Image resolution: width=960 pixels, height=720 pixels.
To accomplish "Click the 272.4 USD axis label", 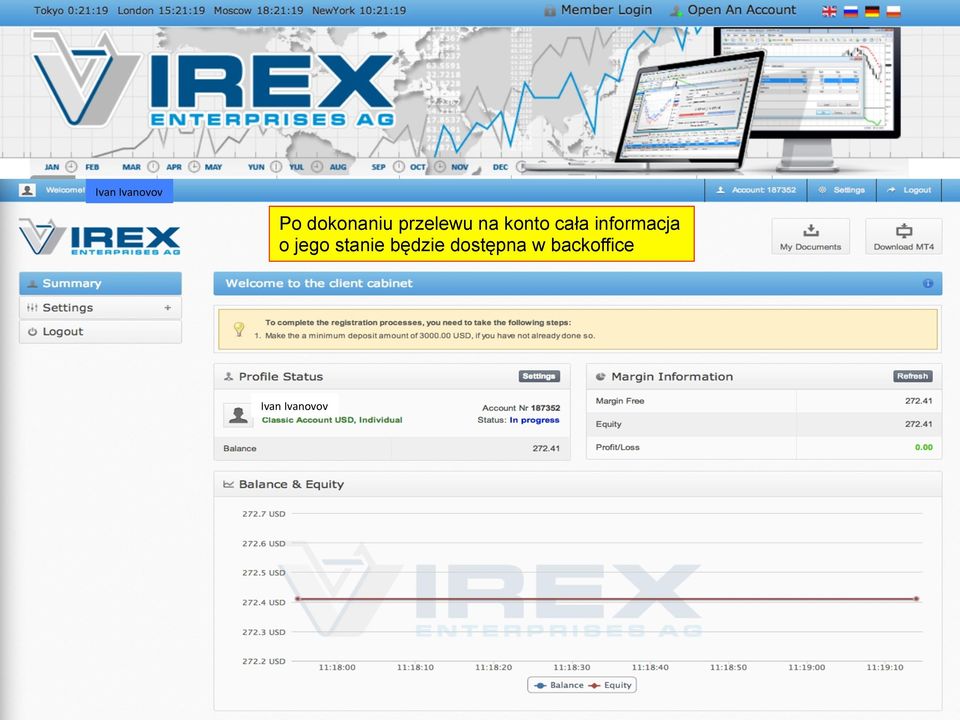I will pyautogui.click(x=264, y=602).
